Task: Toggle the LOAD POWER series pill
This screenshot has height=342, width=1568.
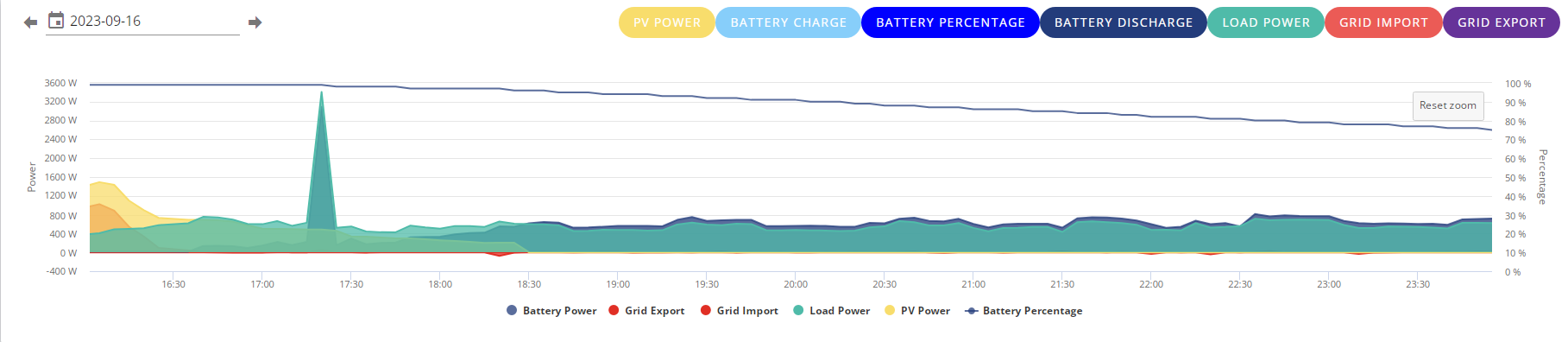Action: pyautogui.click(x=1266, y=22)
